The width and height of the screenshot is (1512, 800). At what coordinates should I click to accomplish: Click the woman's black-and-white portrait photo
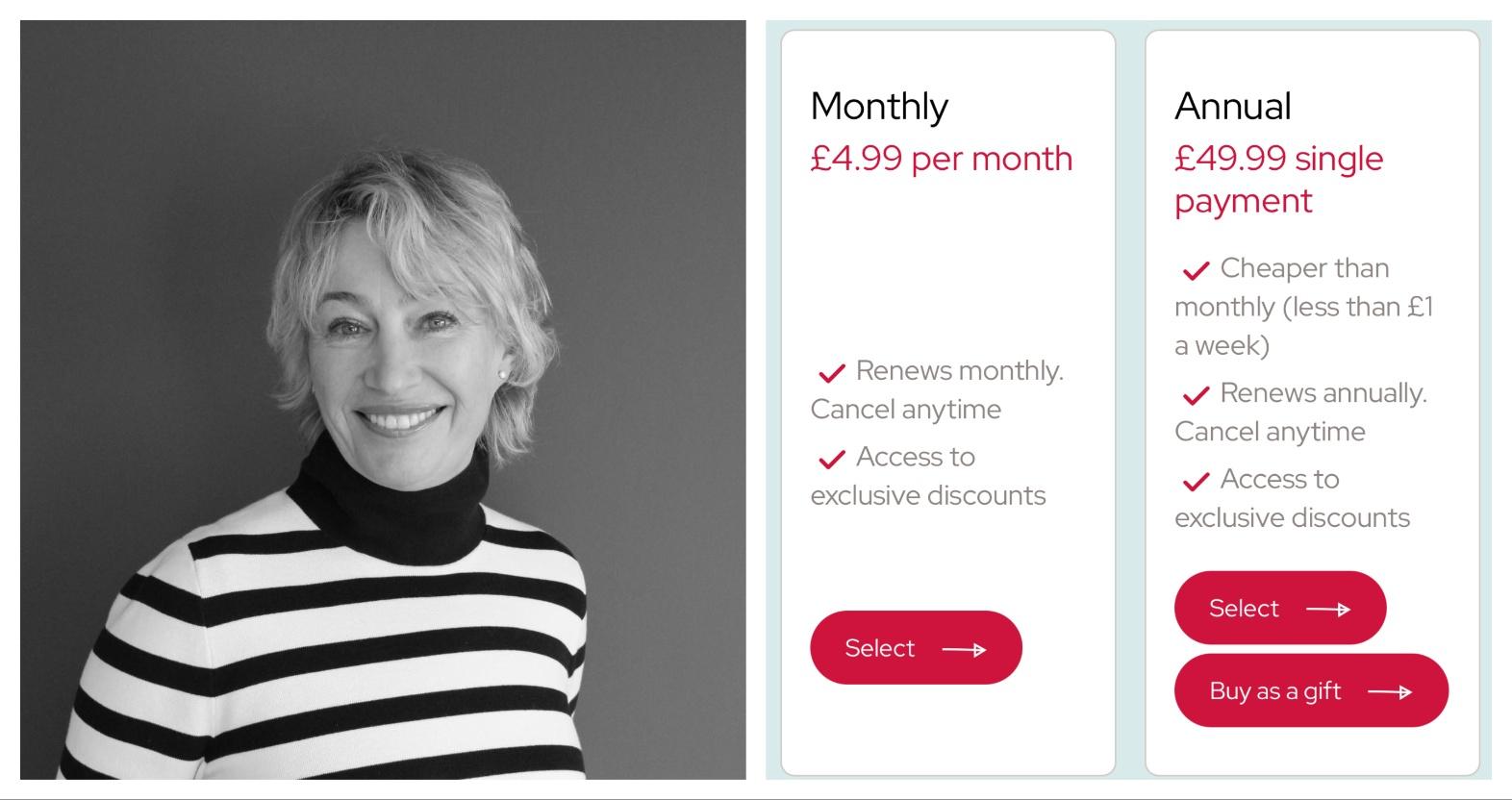383,400
